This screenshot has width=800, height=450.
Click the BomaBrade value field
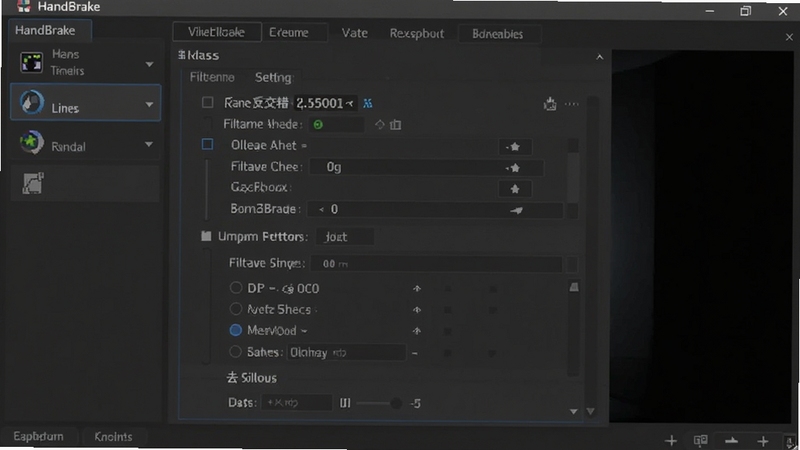tap(435, 209)
